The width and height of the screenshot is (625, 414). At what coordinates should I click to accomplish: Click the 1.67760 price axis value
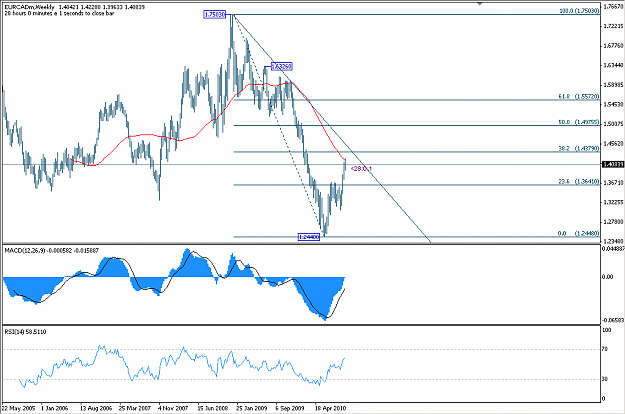tap(613, 45)
